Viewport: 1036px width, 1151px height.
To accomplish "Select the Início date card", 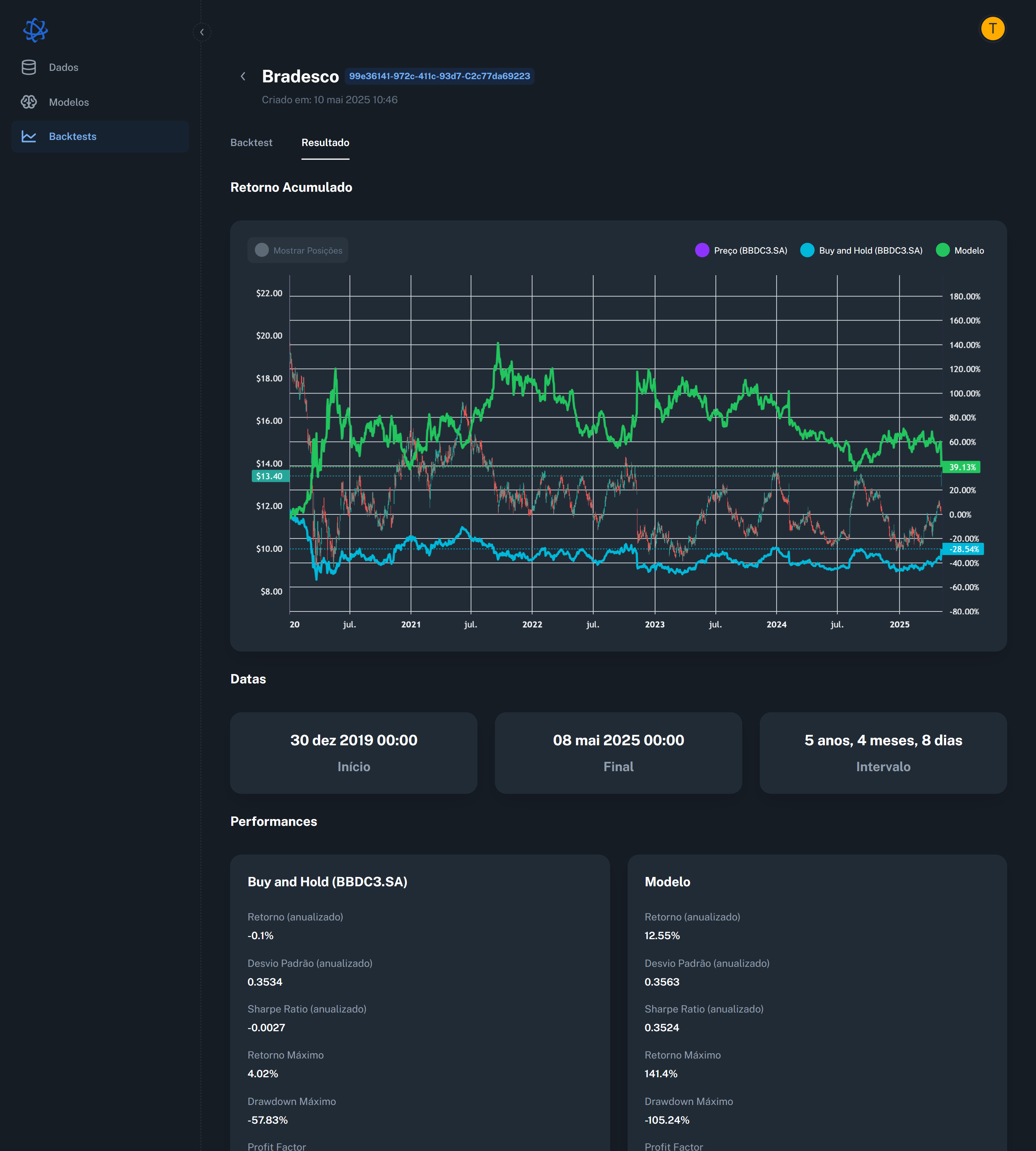I will [354, 752].
